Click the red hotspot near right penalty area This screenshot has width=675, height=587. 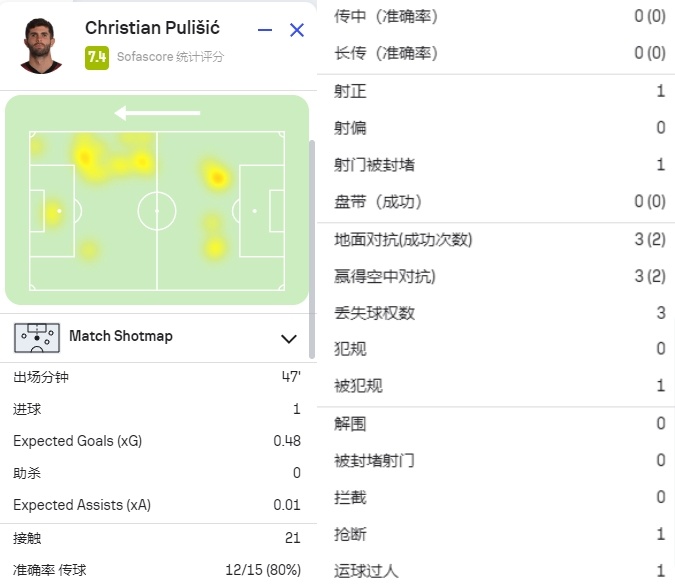pos(217,177)
